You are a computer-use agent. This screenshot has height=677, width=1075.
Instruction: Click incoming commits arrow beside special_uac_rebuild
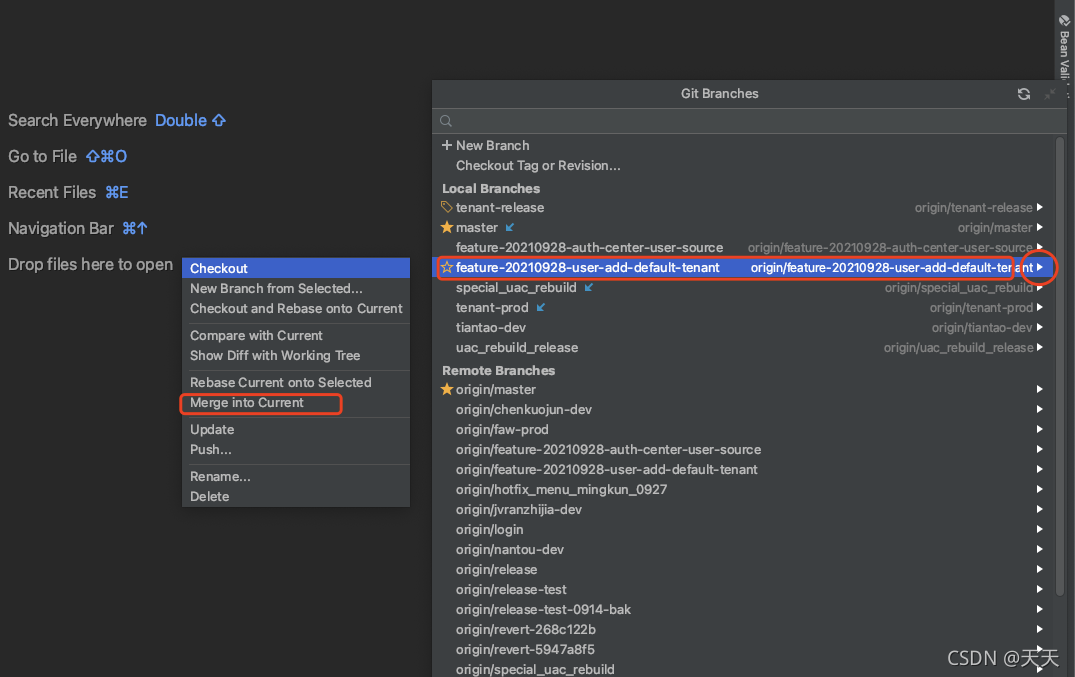588,287
